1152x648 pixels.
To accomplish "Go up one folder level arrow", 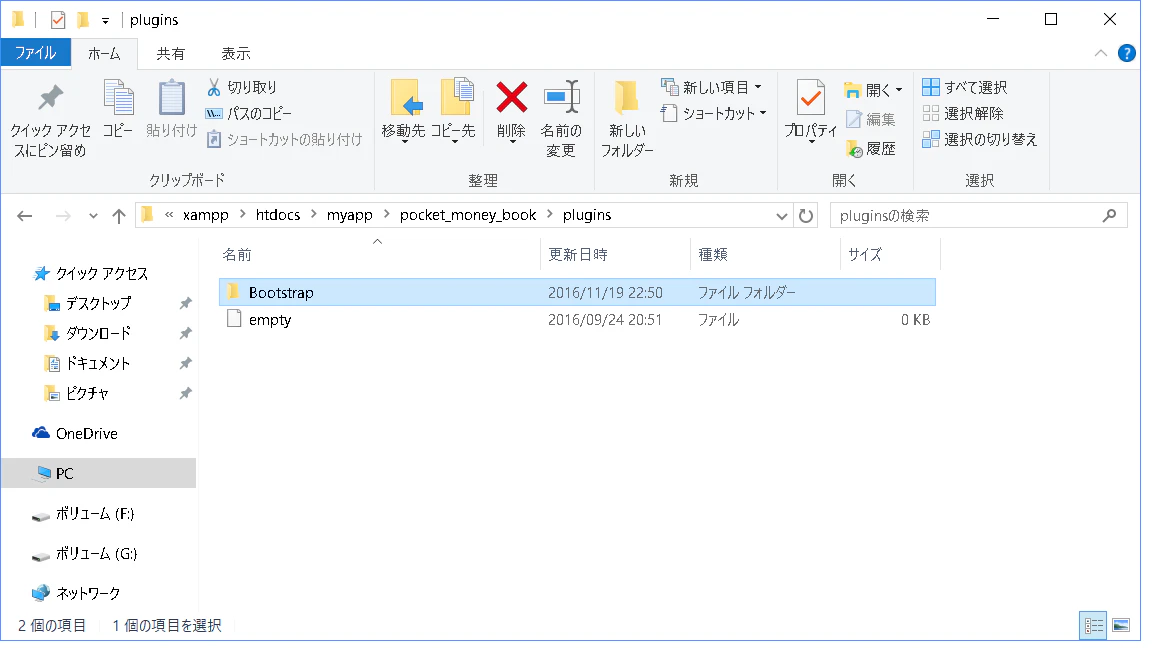I will pos(119,216).
